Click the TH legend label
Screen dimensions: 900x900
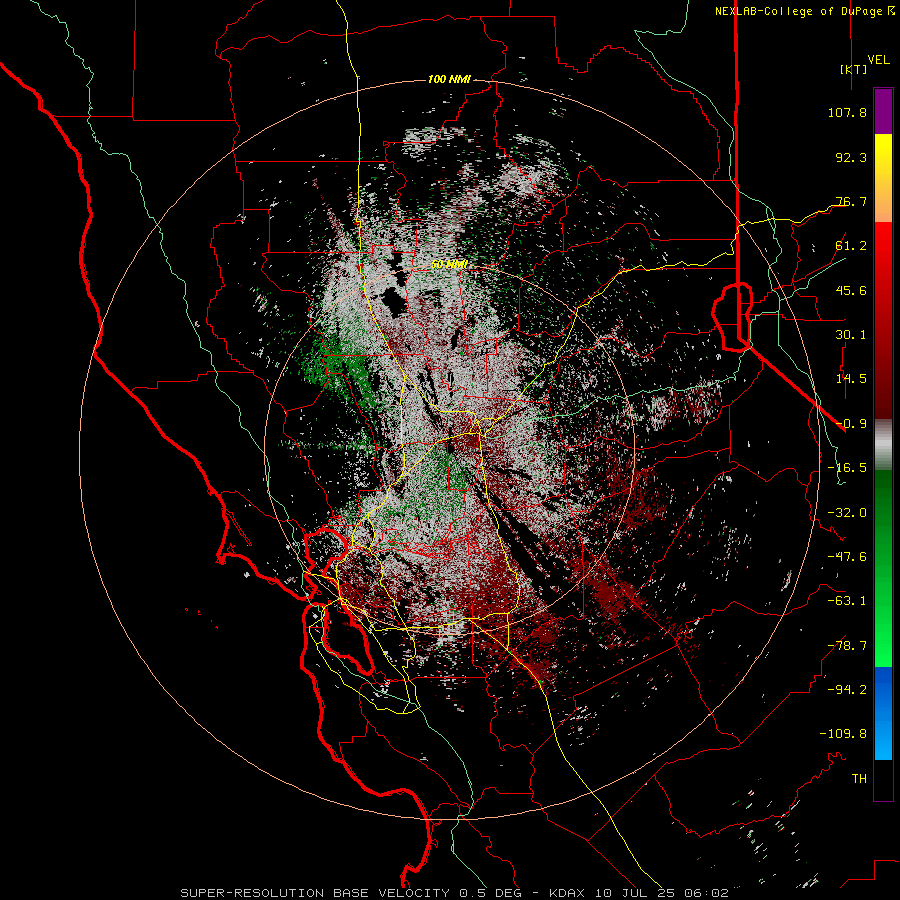(859, 779)
